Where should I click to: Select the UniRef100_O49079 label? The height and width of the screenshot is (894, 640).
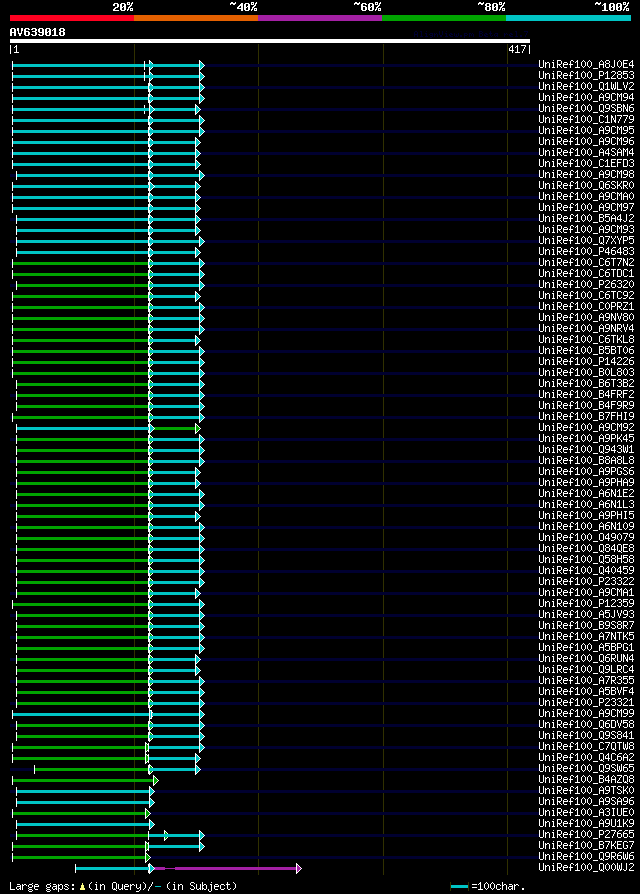click(586, 537)
